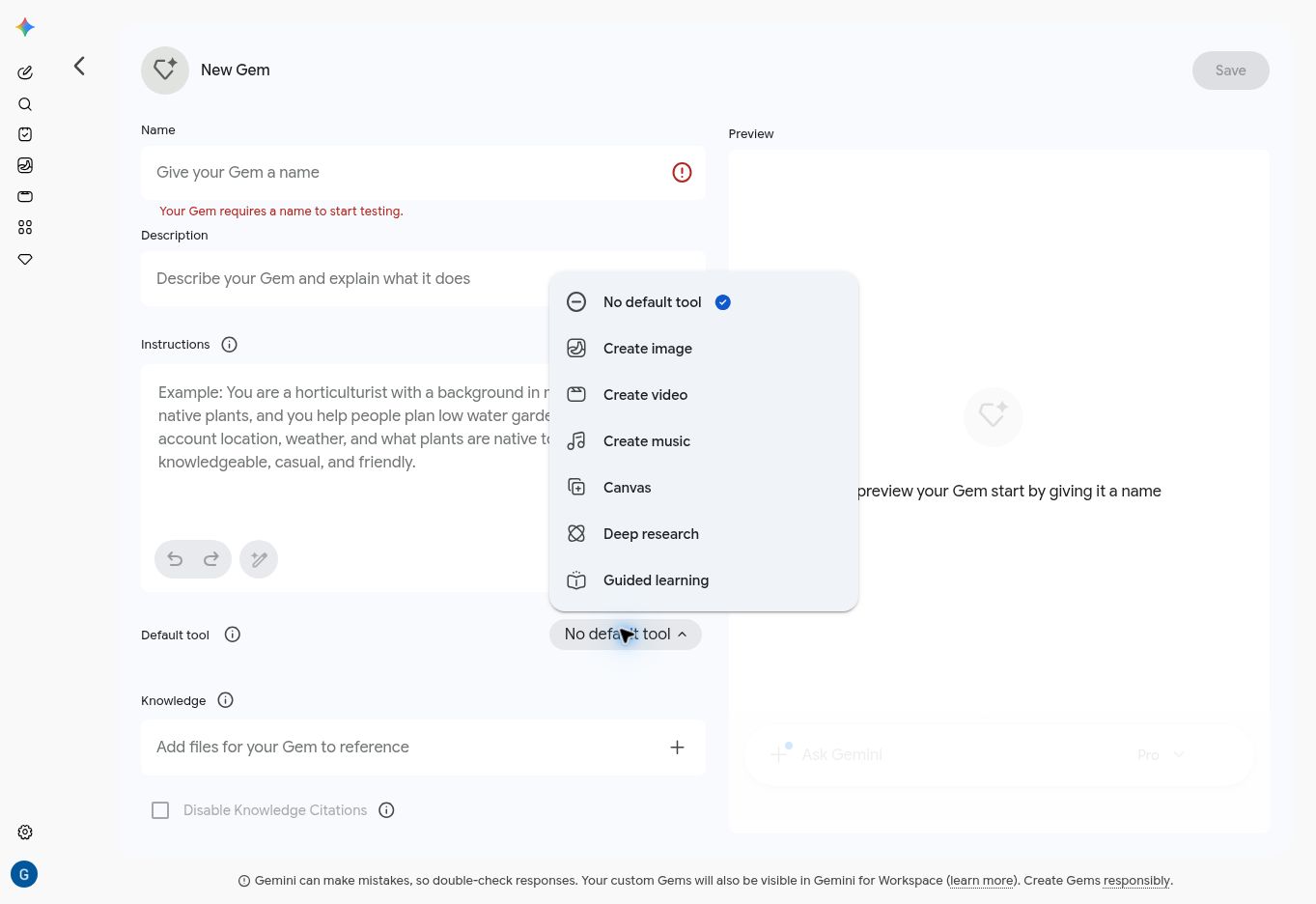
Task: Open the learn more link
Action: click(x=982, y=881)
